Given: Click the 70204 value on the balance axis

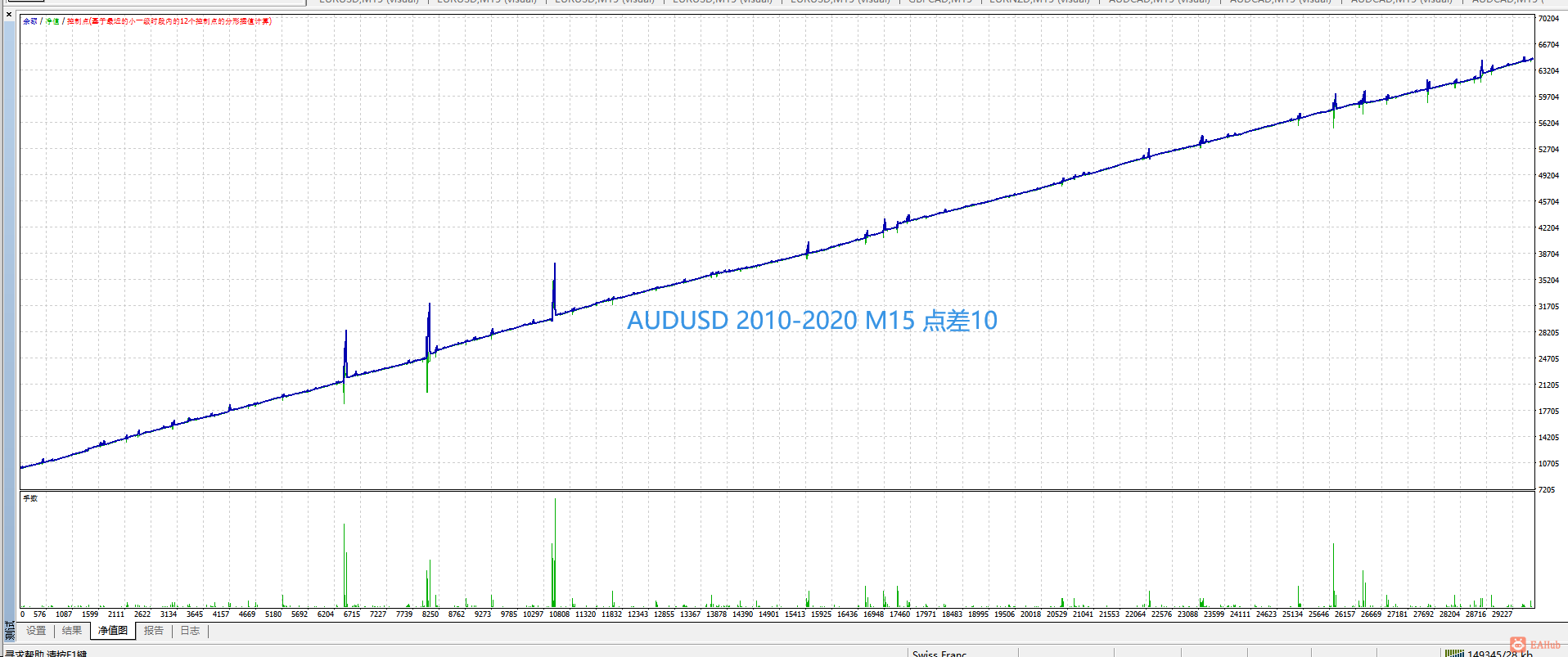Looking at the screenshot, I should coord(1548,18).
